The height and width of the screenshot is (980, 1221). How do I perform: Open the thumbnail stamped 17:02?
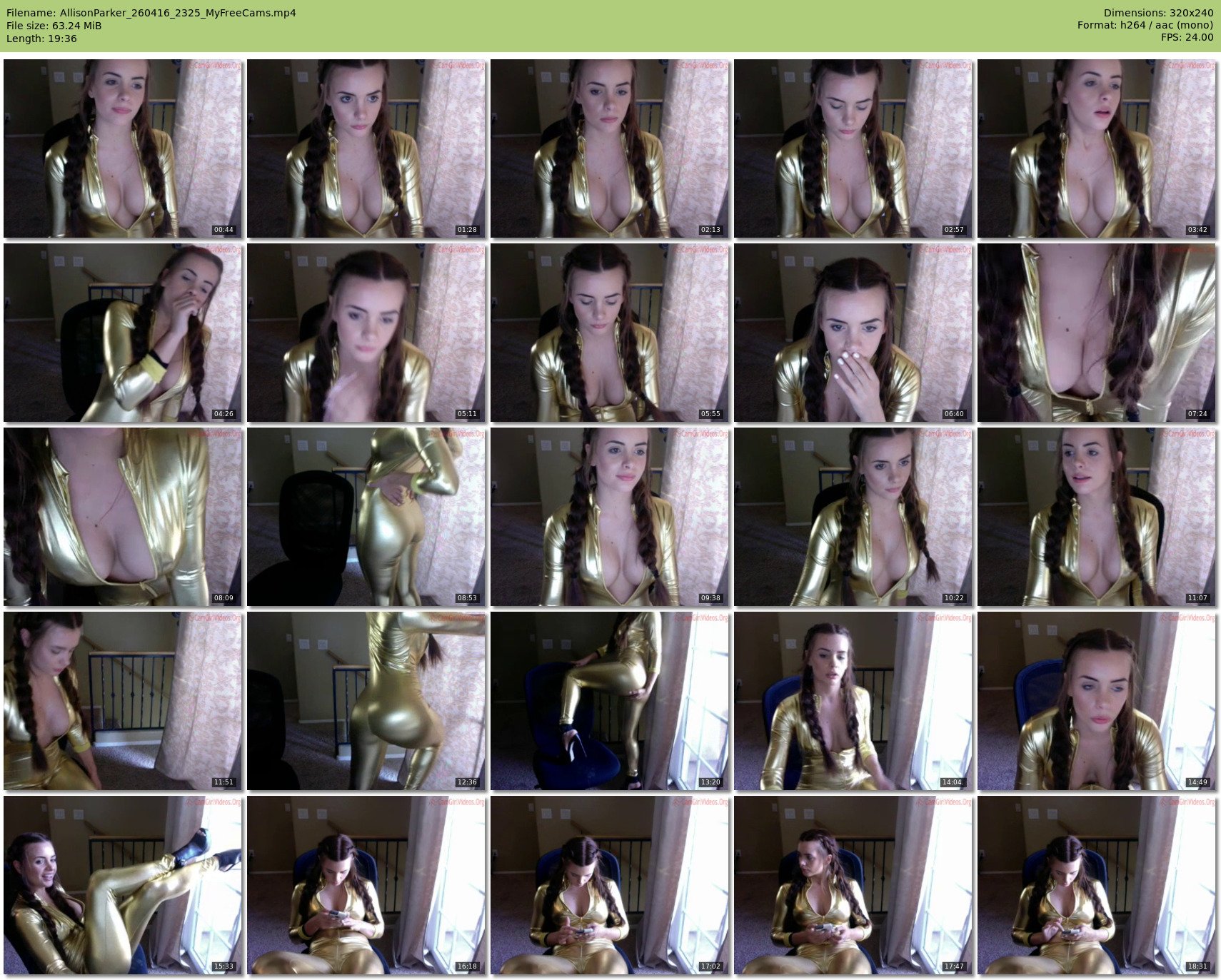coord(610,885)
